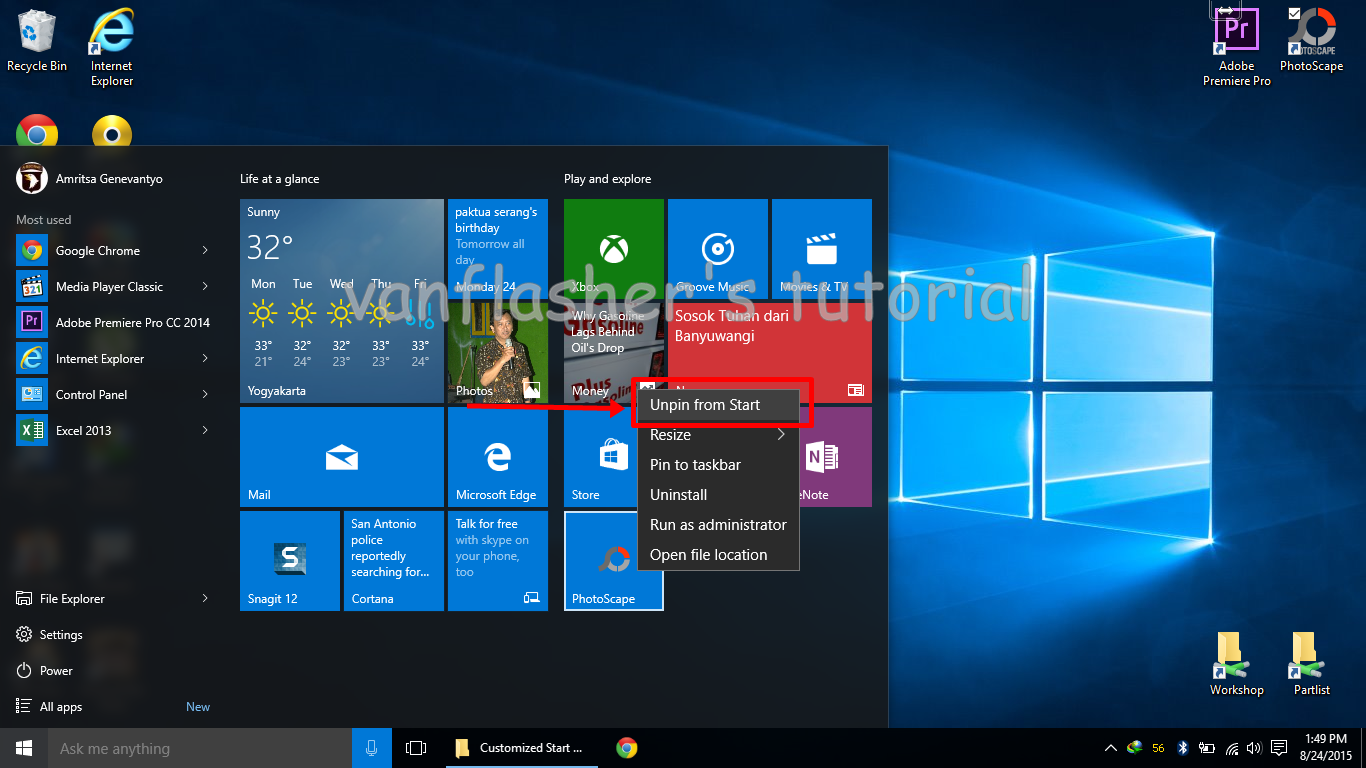This screenshot has width=1366, height=768.
Task: Show hidden icons in the system tray
Action: tap(1110, 747)
